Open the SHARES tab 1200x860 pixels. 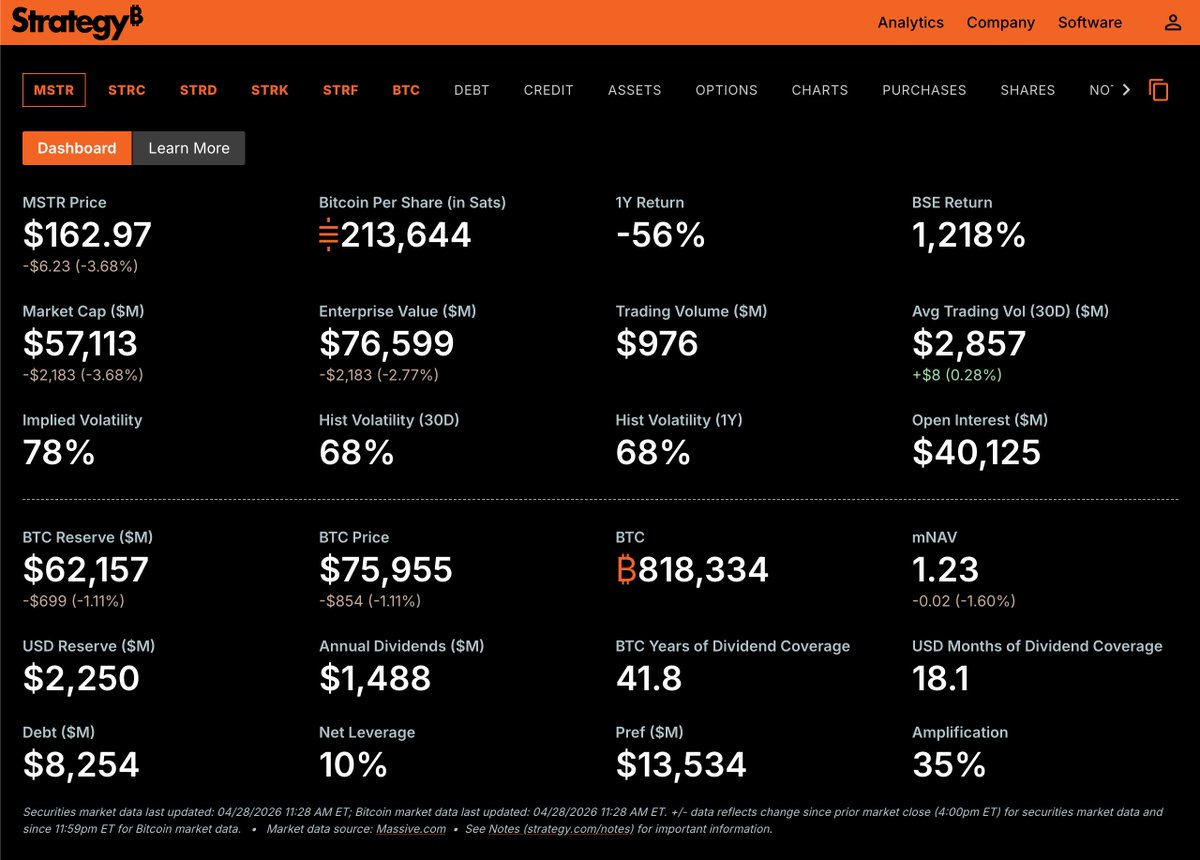tap(1028, 90)
